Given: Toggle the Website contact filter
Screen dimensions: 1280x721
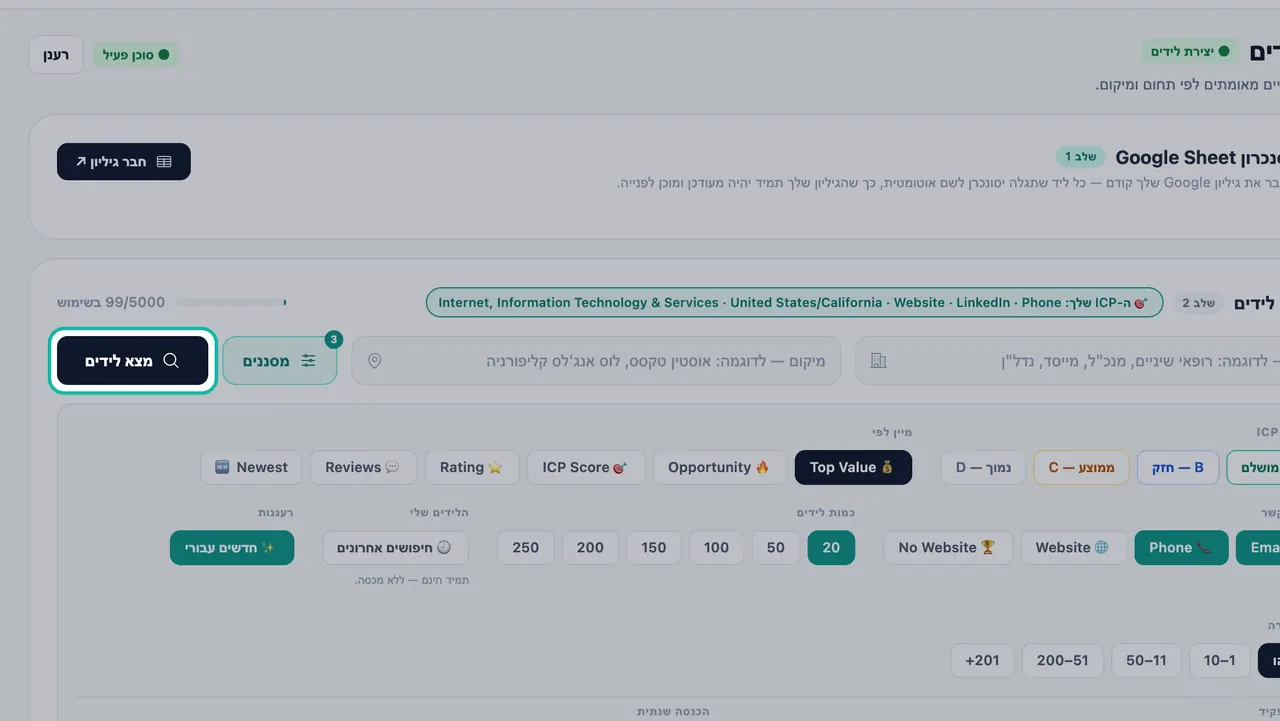Looking at the screenshot, I should coord(1073,548).
